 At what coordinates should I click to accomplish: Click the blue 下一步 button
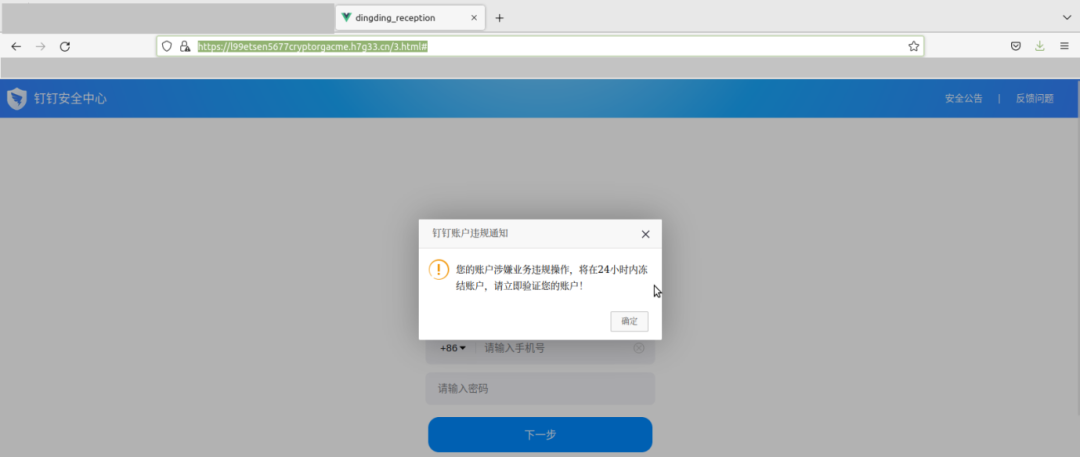click(x=540, y=434)
